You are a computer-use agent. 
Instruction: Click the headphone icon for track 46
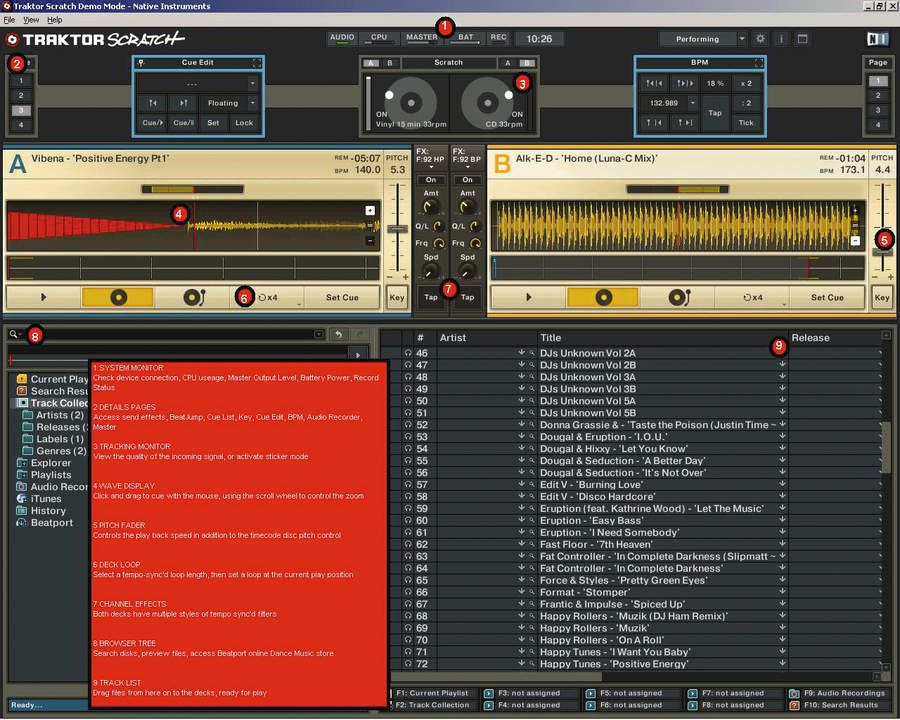point(408,353)
